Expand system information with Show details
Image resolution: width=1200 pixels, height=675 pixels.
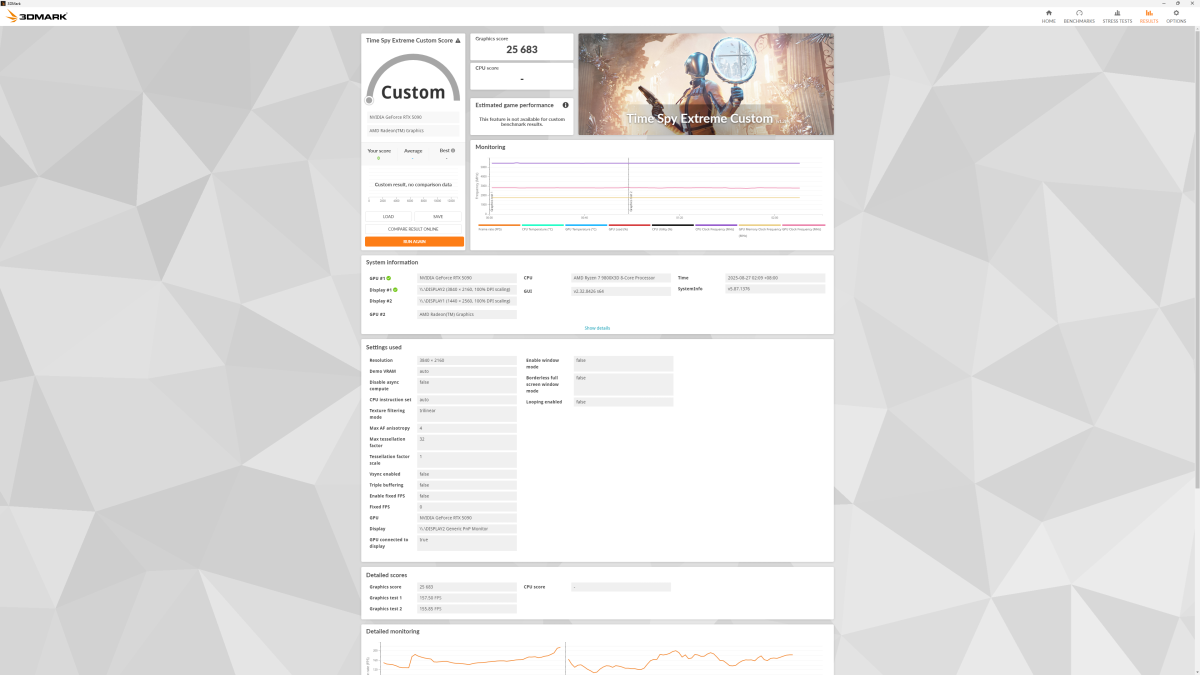[597, 328]
